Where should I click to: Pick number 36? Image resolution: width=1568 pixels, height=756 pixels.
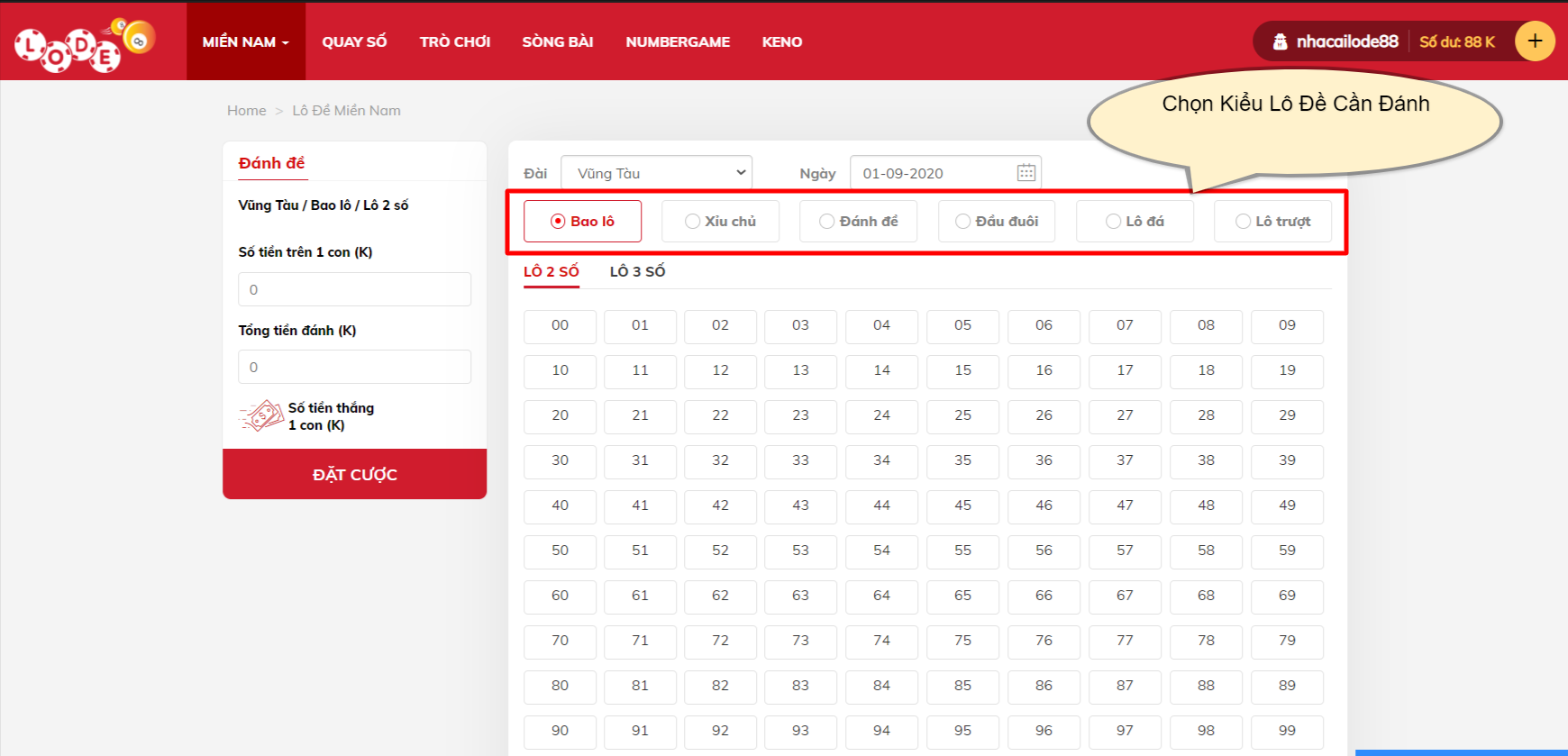1044,461
